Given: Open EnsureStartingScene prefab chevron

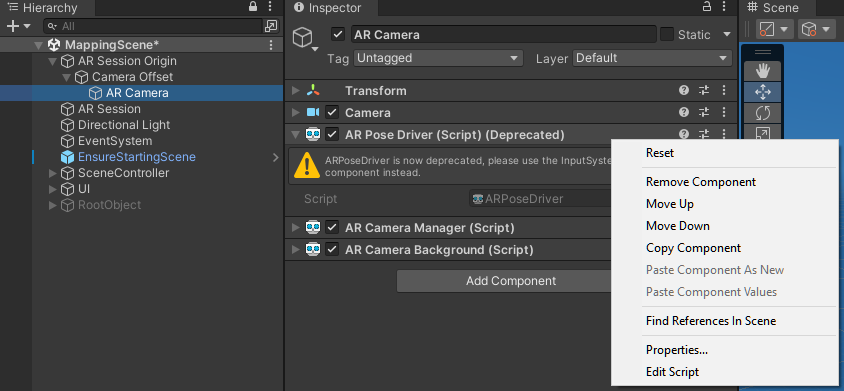Looking at the screenshot, I should click(x=276, y=157).
